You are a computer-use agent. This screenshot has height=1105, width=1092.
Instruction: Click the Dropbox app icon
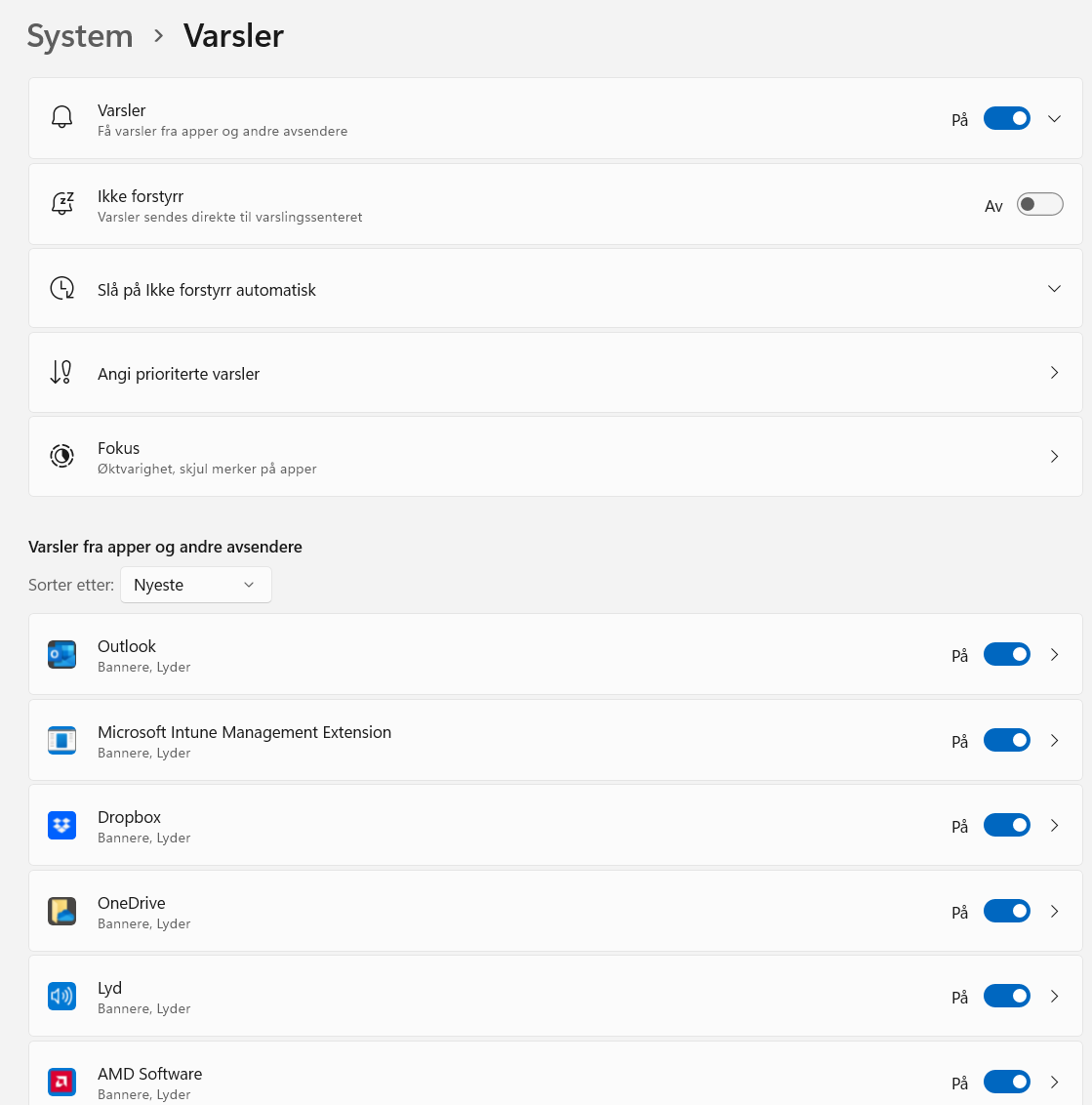61,826
